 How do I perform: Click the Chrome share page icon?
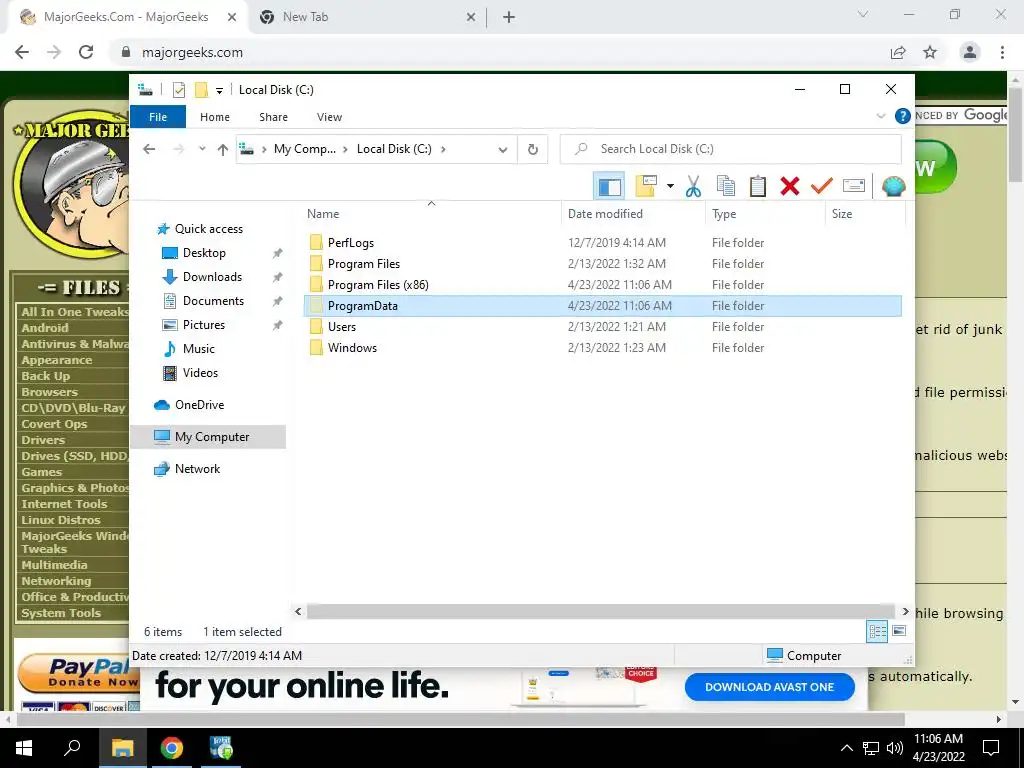point(898,52)
